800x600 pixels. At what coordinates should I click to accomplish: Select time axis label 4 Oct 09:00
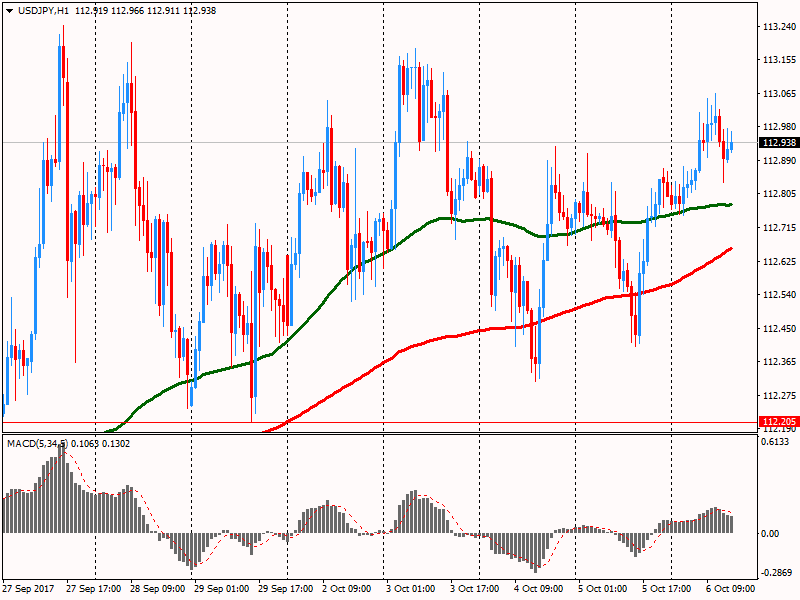[x=539, y=589]
